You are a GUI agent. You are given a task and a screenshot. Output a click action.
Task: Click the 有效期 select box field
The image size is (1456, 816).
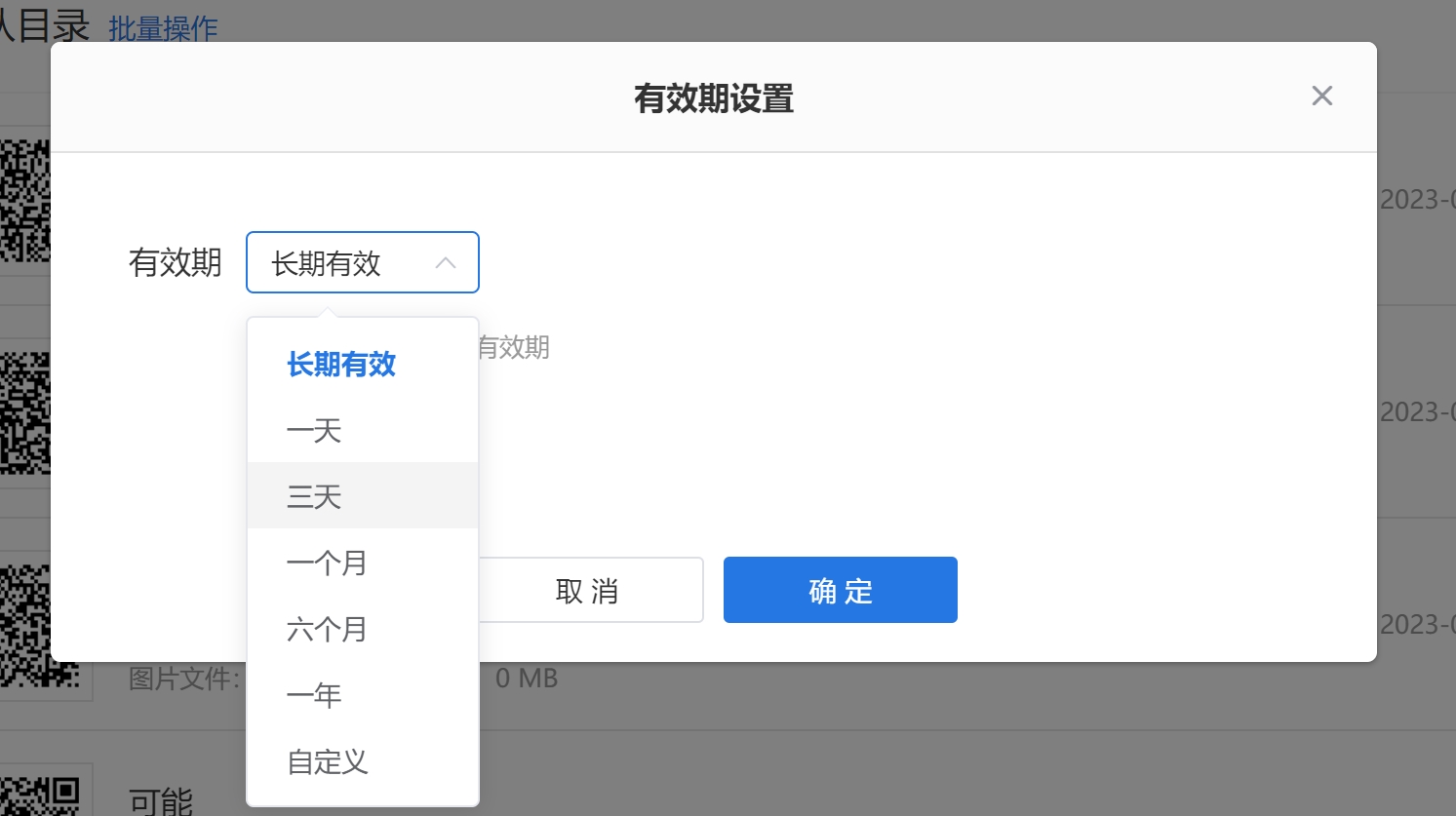341,262
